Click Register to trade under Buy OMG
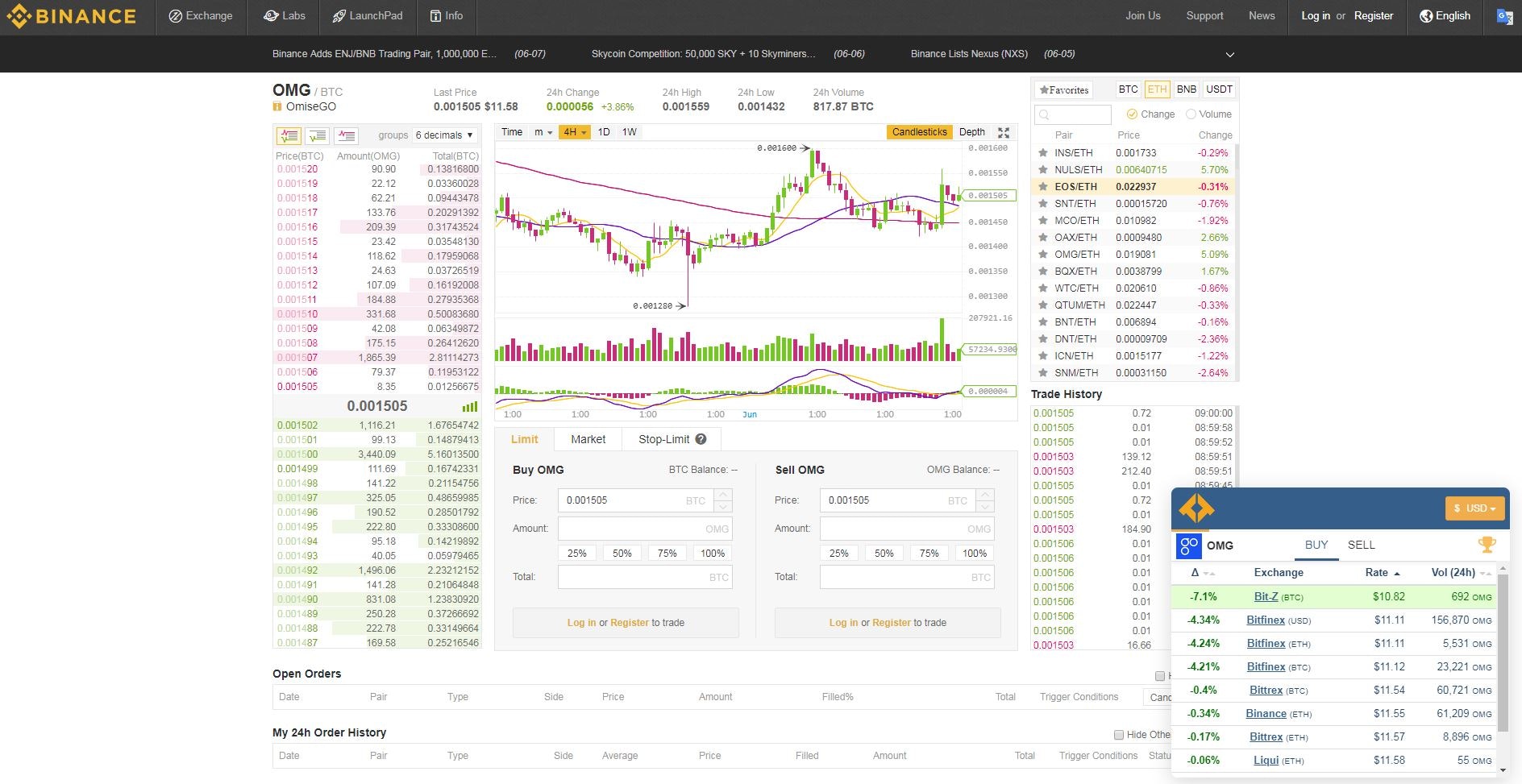Viewport: 1522px width, 784px height. coord(630,622)
